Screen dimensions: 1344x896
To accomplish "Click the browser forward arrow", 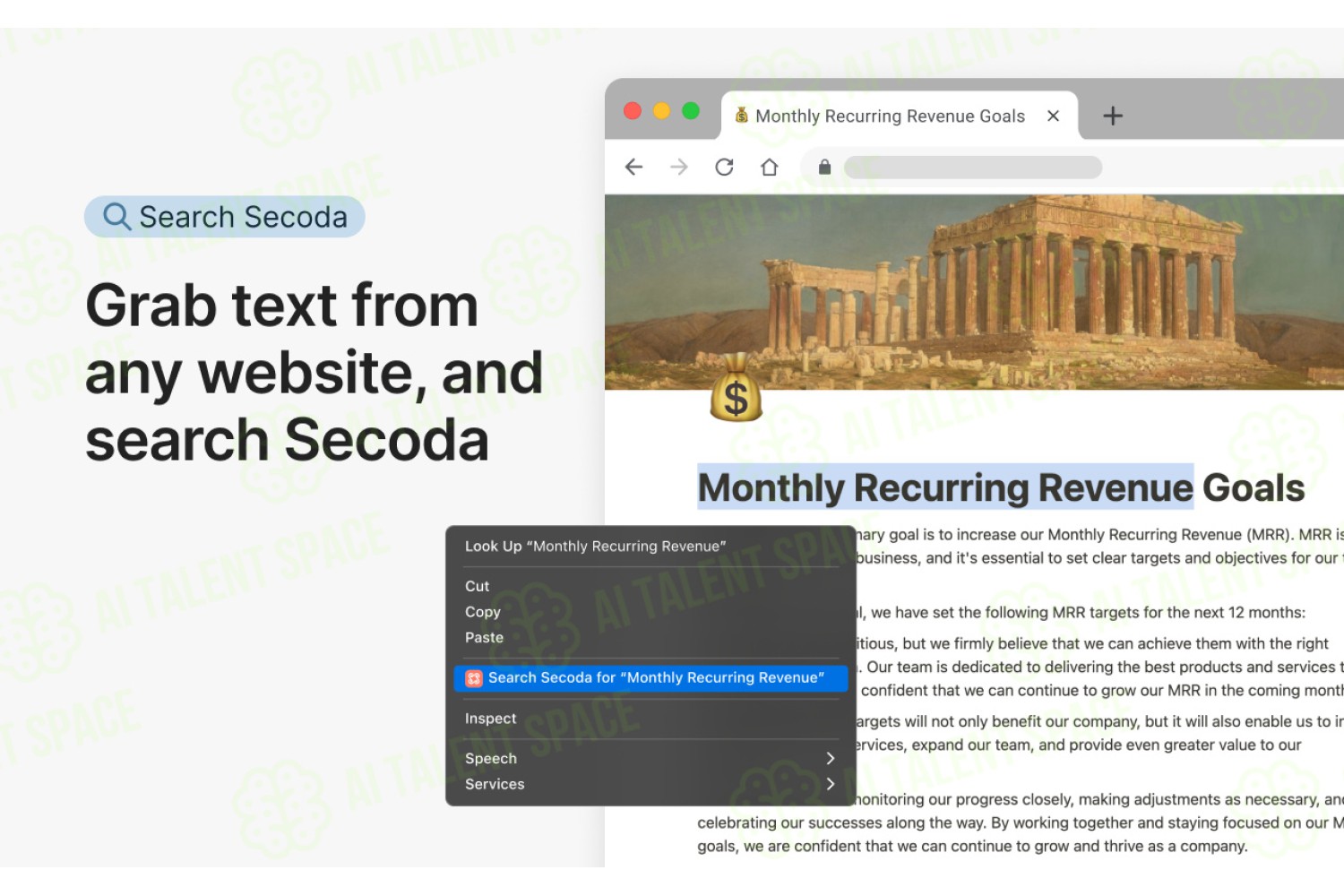I will point(679,167).
